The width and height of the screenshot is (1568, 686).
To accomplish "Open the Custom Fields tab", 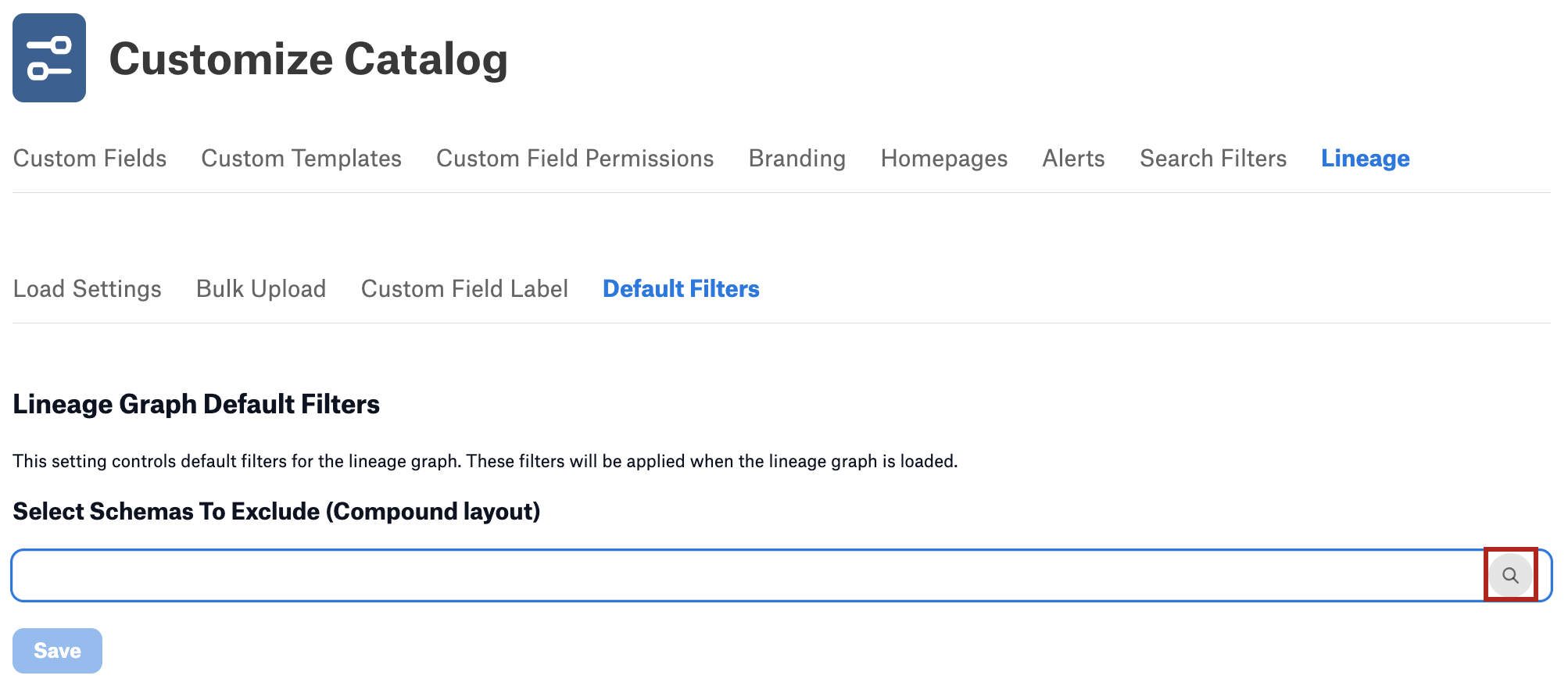I will click(x=90, y=159).
